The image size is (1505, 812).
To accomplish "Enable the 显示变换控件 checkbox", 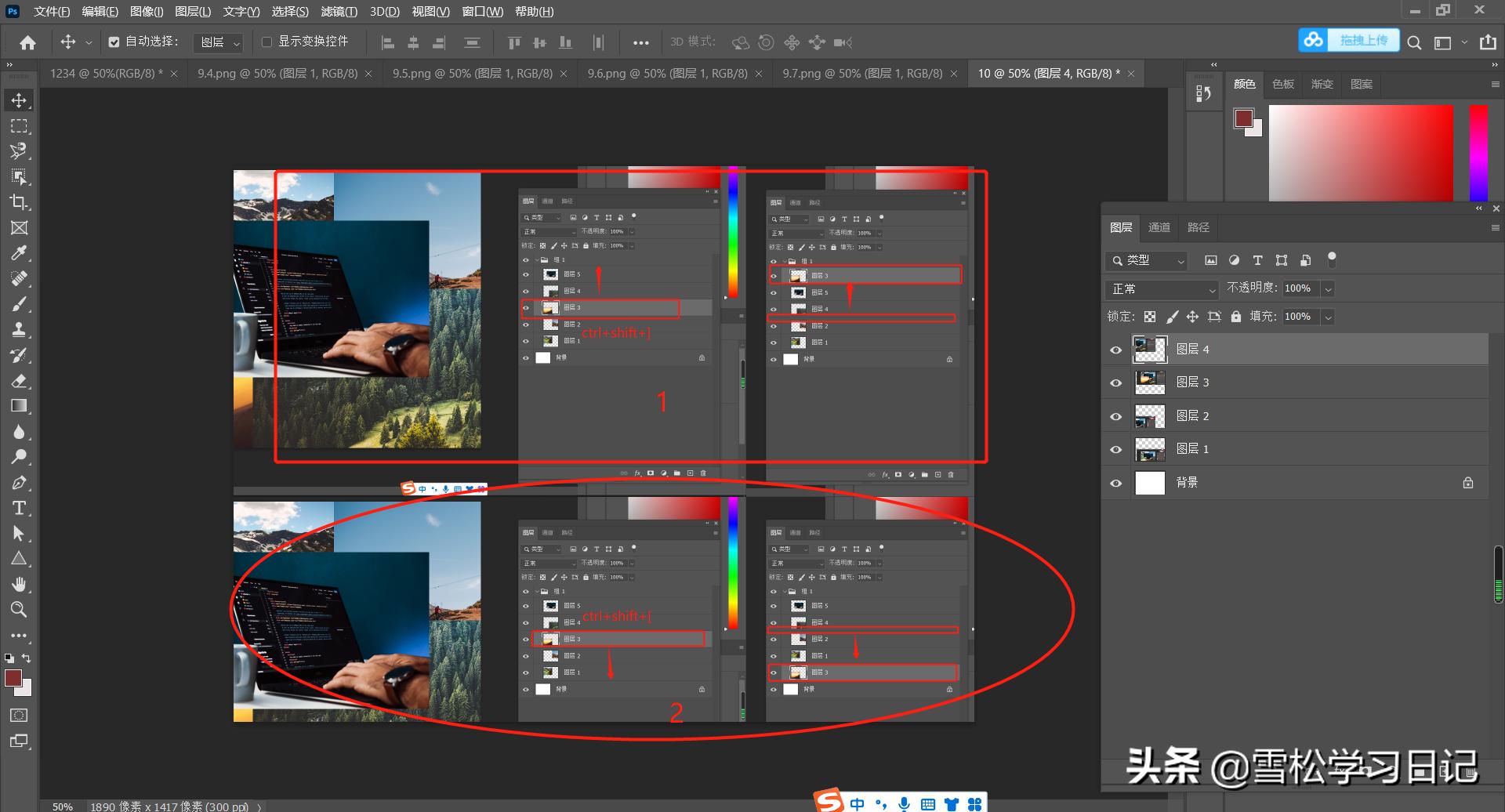I will (267, 42).
